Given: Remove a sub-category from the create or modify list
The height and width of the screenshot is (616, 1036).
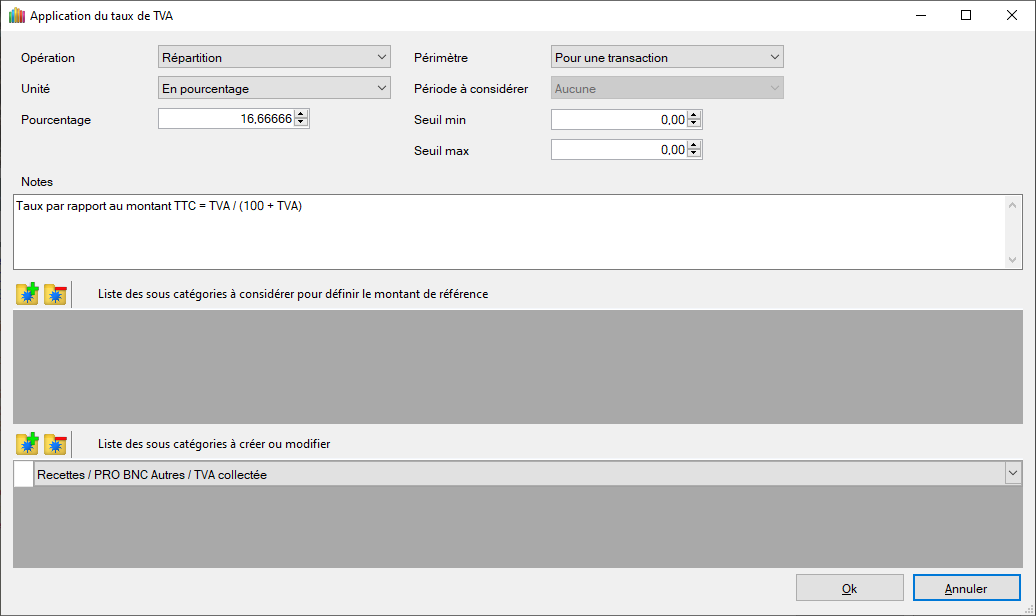Looking at the screenshot, I should (x=55, y=444).
